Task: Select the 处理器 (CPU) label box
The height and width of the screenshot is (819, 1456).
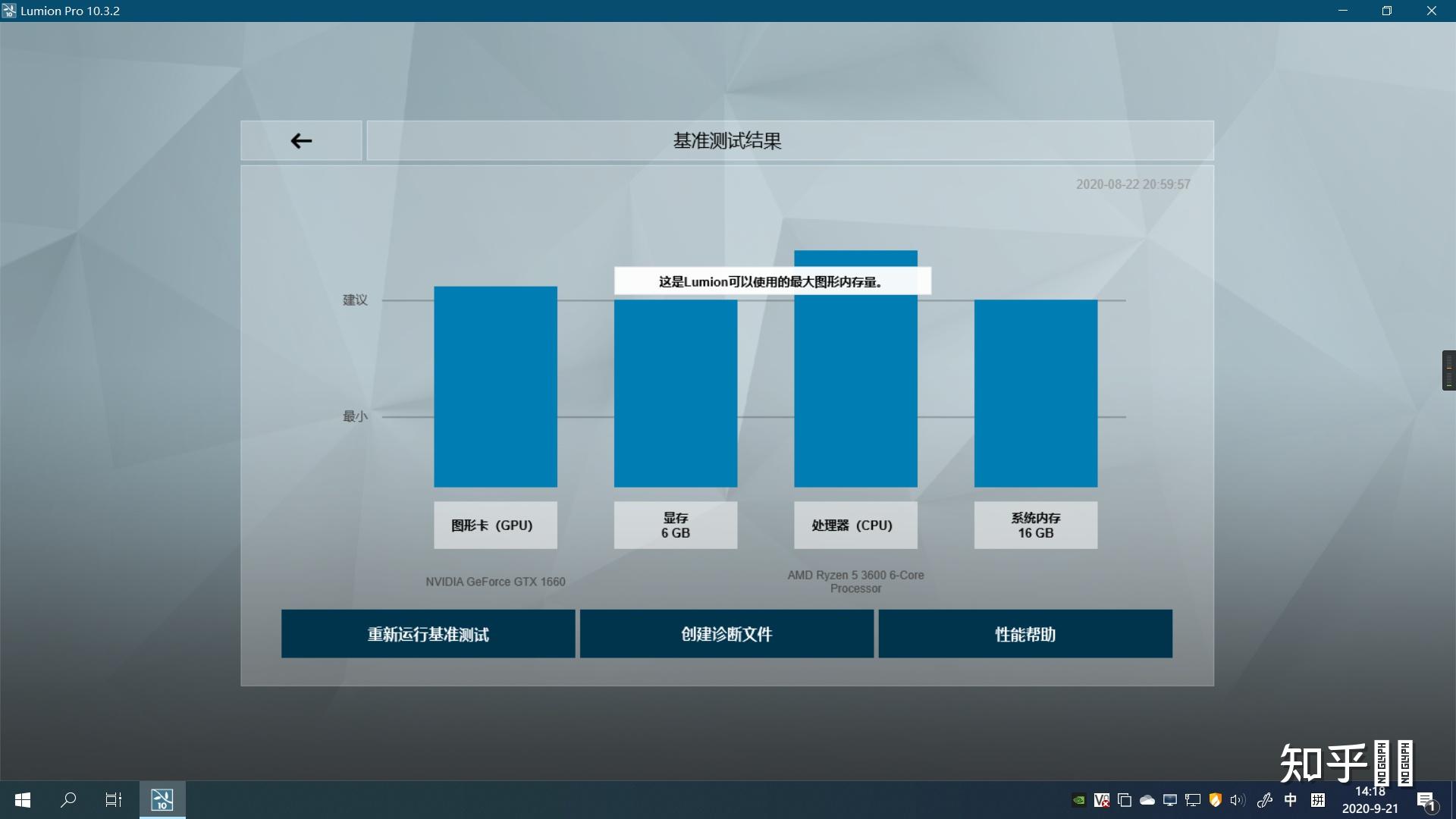Action: click(855, 525)
